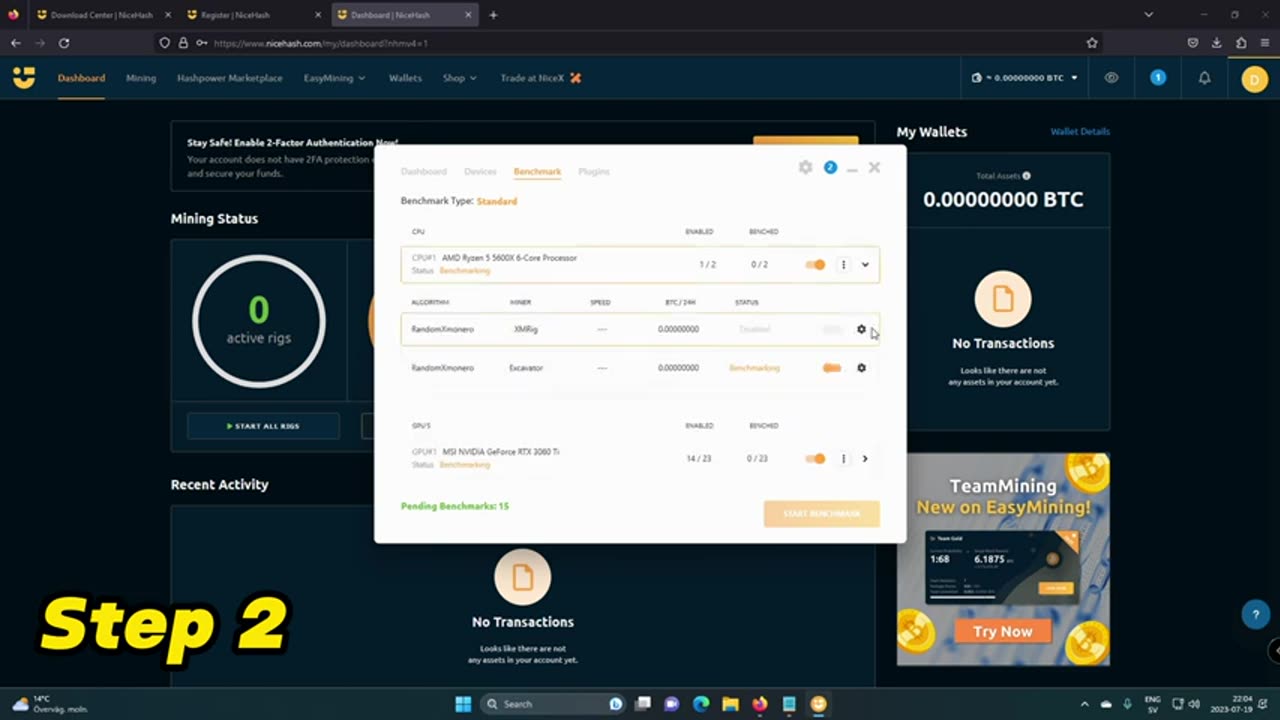Open settings for XMRig RandomXmonero row

[x=861, y=329]
